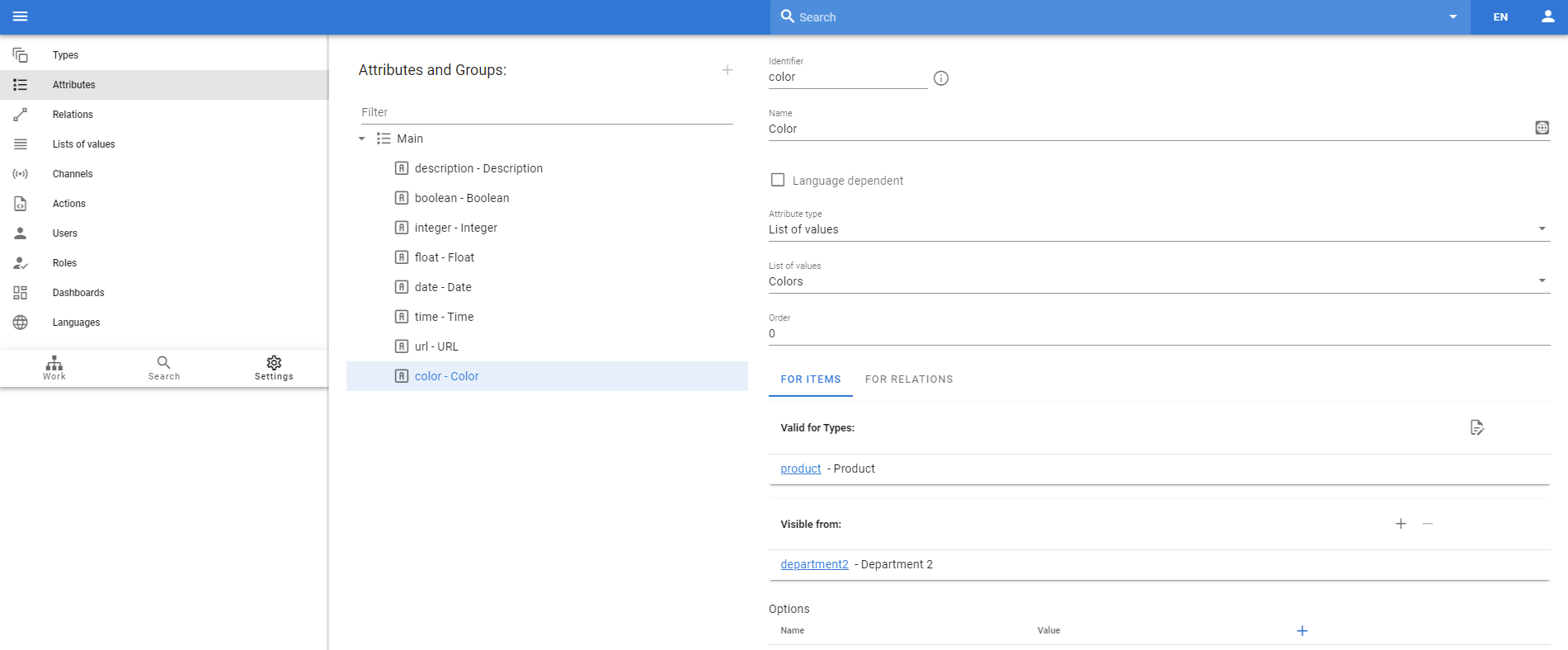Select date - Date attribute
1568x650 pixels.
coord(547,287)
